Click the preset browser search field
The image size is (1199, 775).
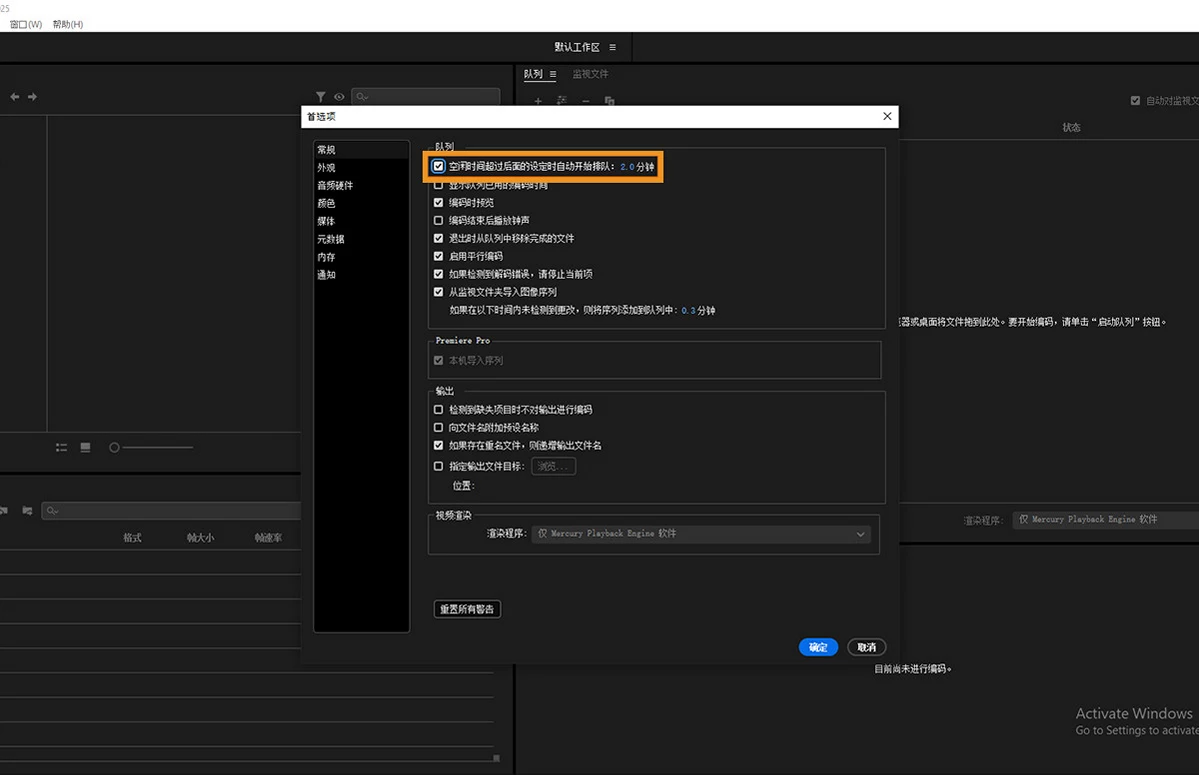point(171,511)
